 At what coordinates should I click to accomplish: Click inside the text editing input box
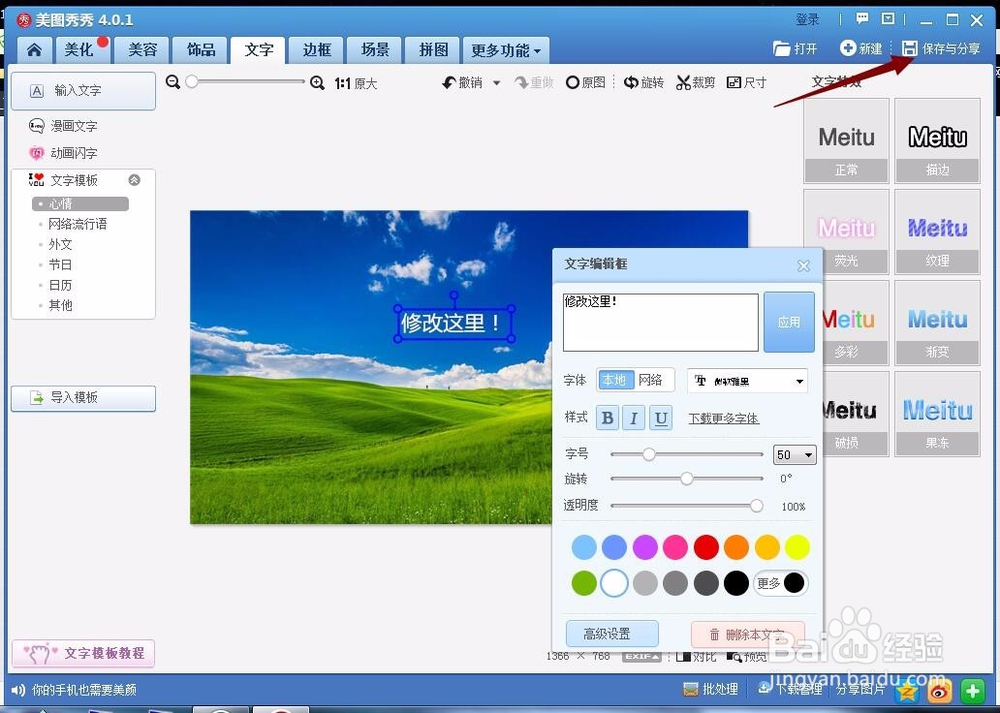coord(660,322)
